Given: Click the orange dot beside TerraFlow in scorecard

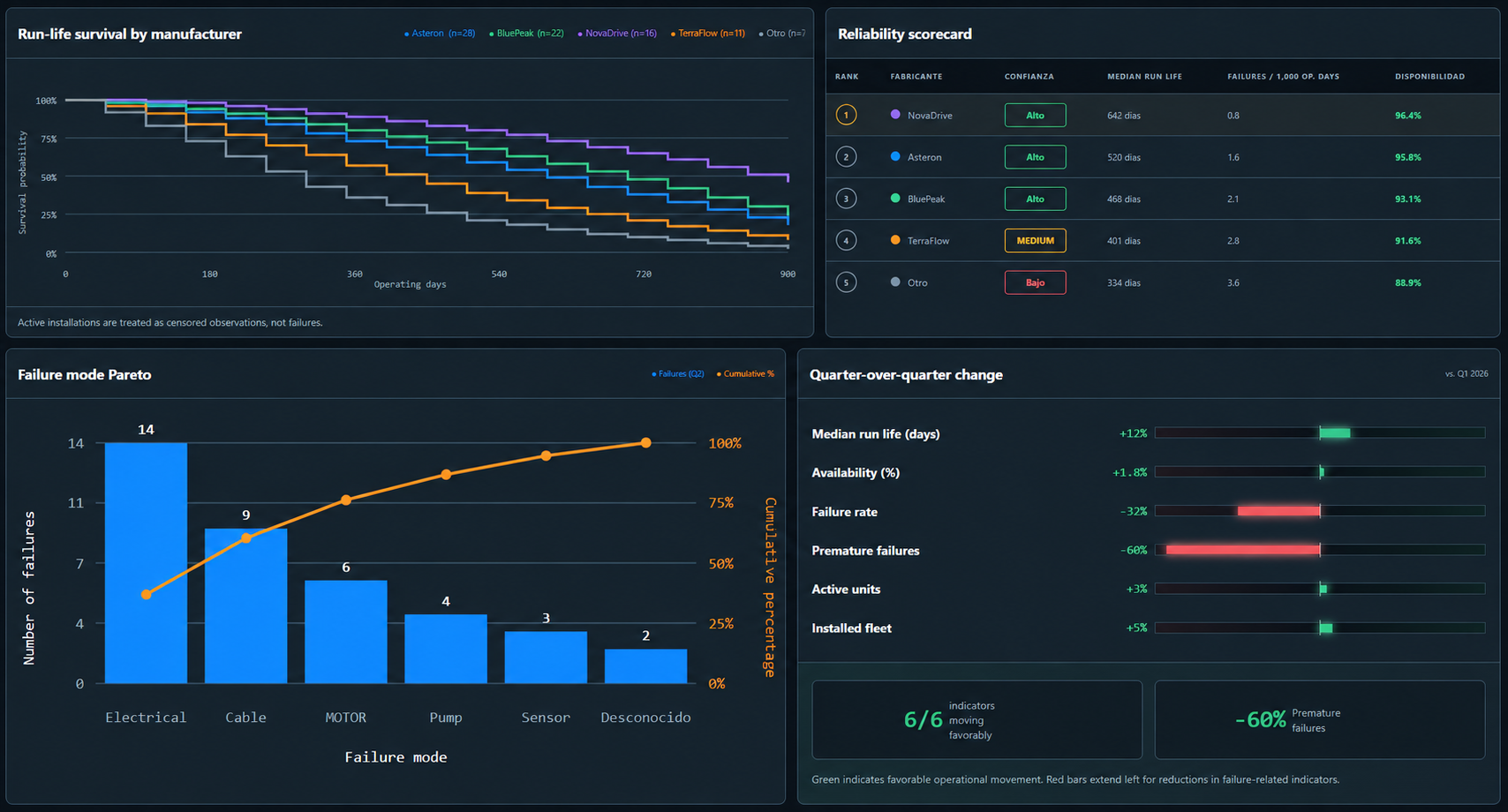Looking at the screenshot, I should tap(895, 240).
